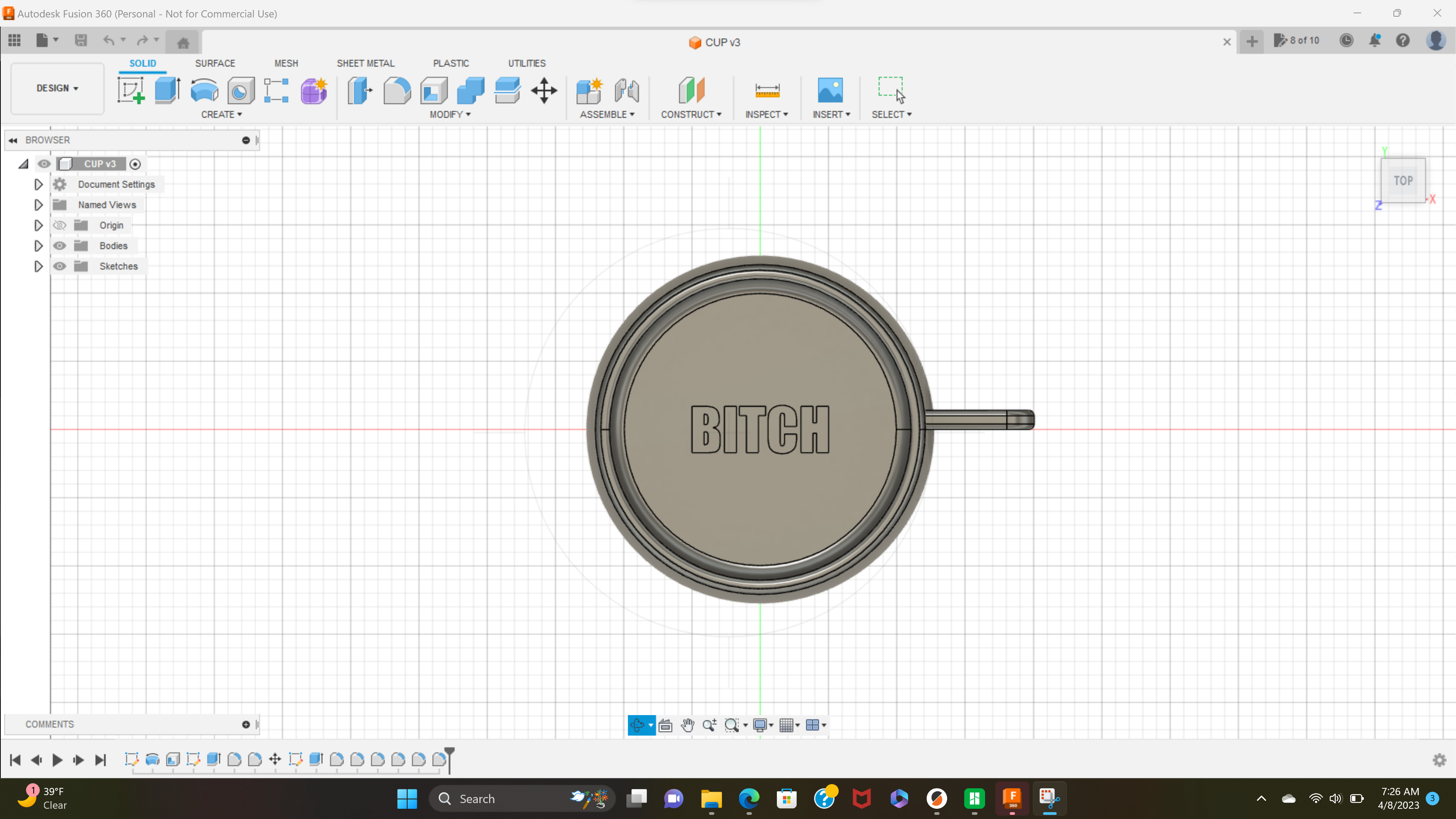1456x819 pixels.
Task: Toggle visibility of CUP v3 component
Action: coord(44,164)
